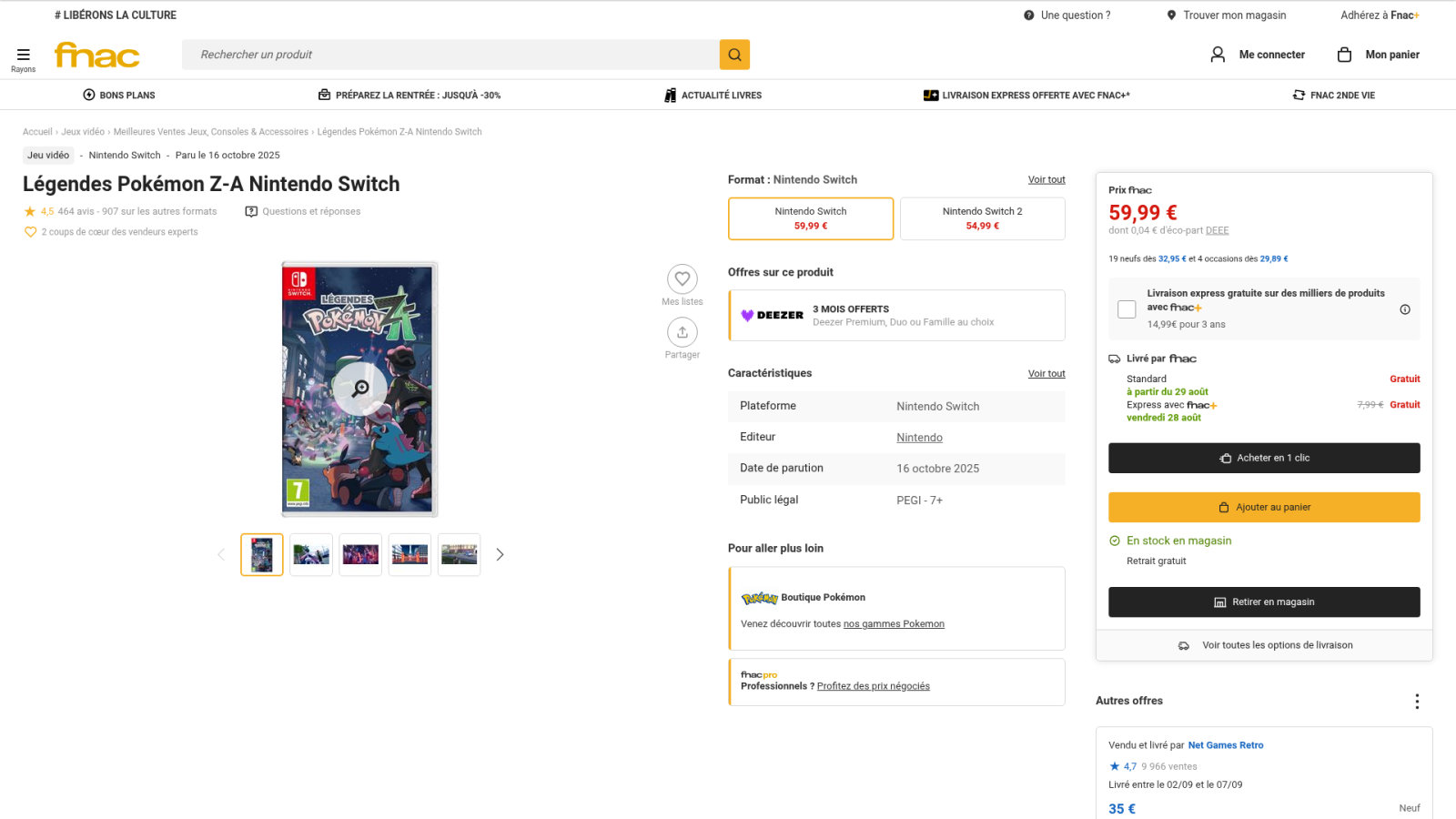Image resolution: width=1456 pixels, height=819 pixels.
Task: Click the Partager share icon
Action: click(682, 332)
